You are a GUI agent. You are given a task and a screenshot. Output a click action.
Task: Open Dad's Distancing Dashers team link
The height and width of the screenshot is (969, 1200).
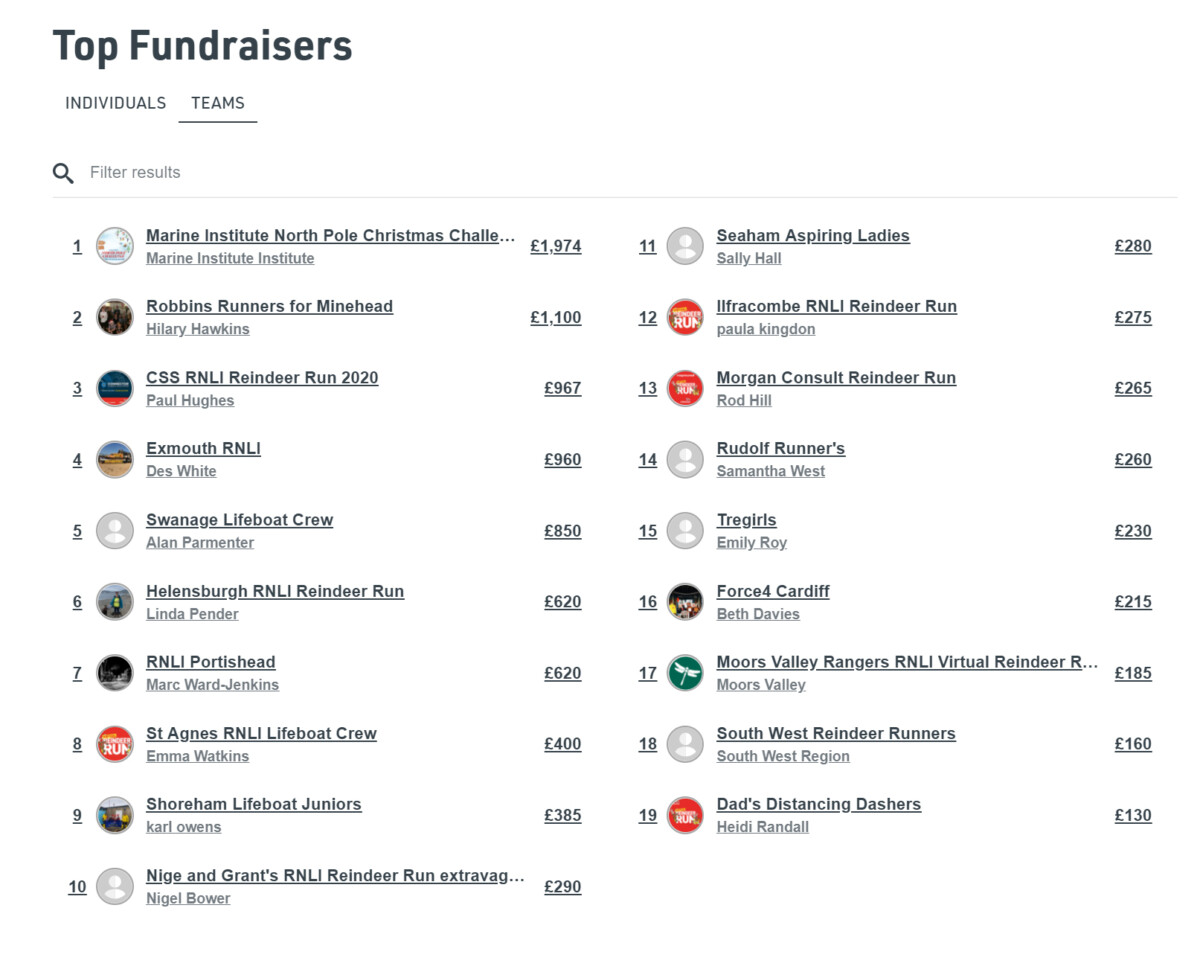[819, 804]
